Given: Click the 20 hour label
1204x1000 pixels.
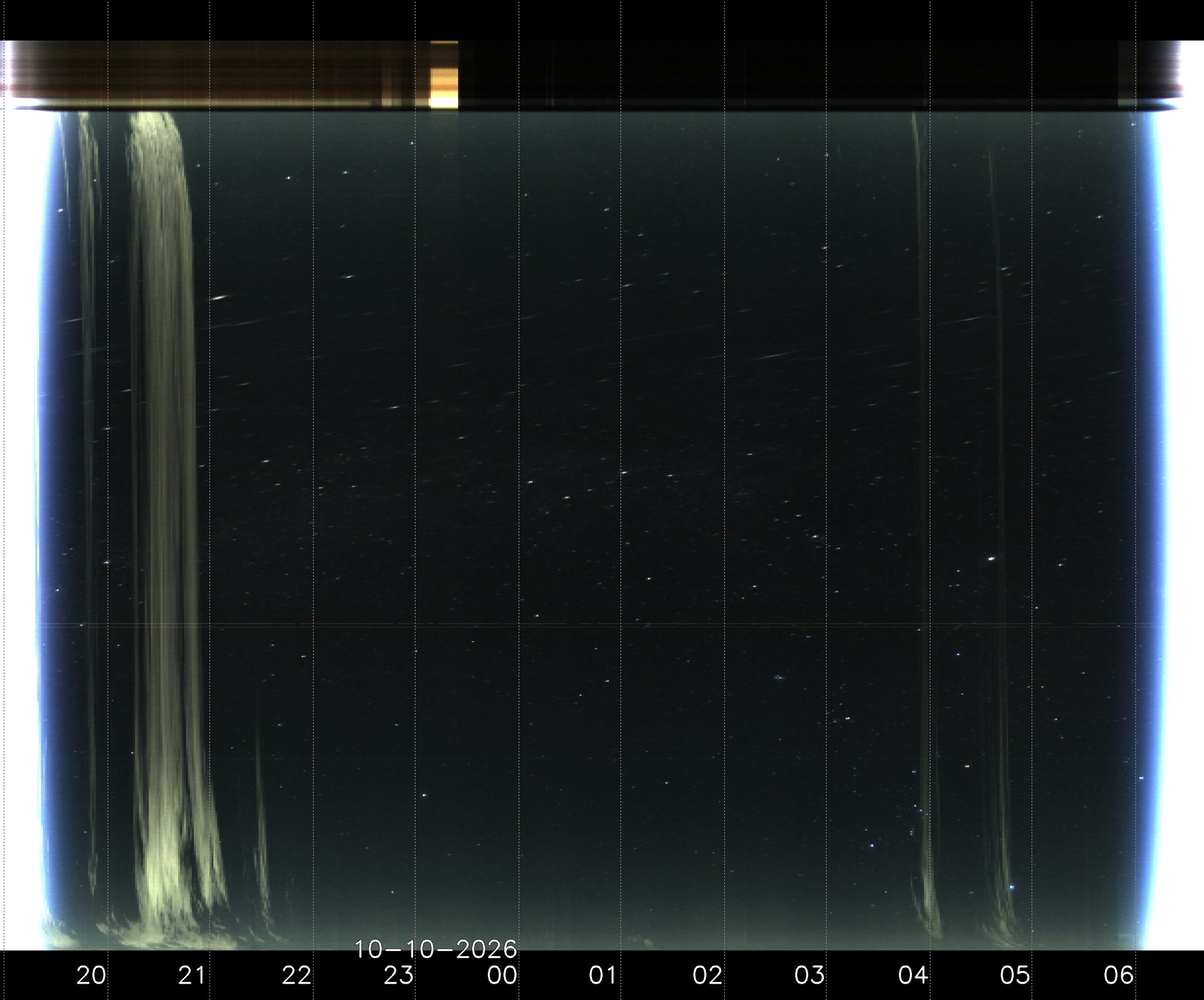Looking at the screenshot, I should coord(92,976).
